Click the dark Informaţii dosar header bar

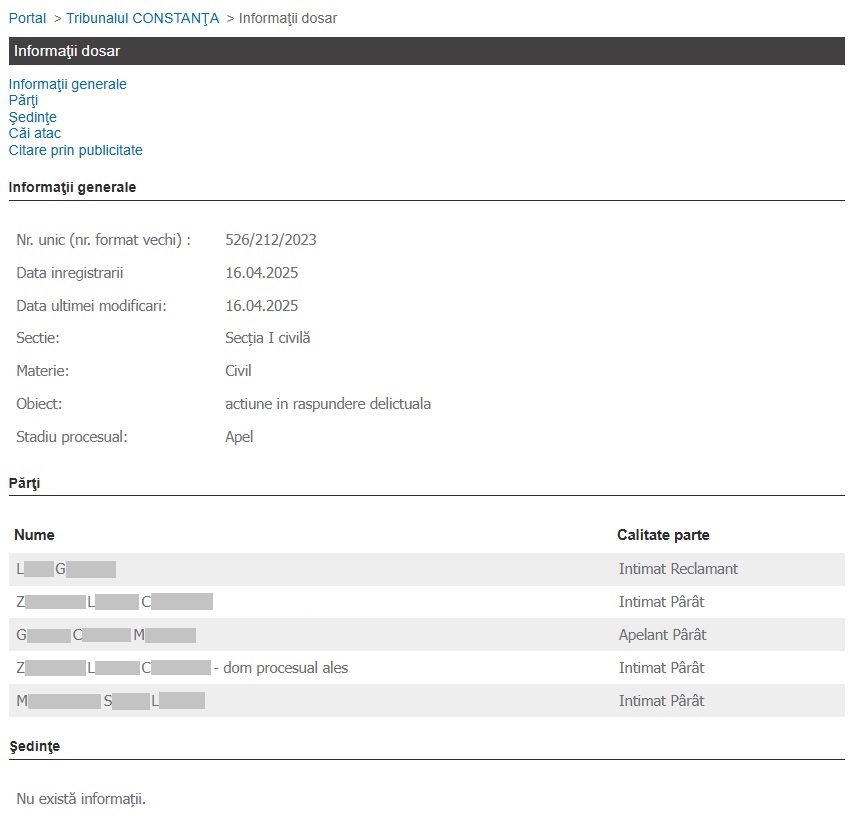pyautogui.click(x=426, y=51)
